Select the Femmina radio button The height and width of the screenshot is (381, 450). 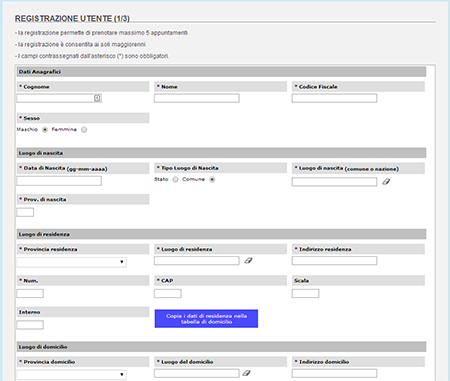click(84, 130)
